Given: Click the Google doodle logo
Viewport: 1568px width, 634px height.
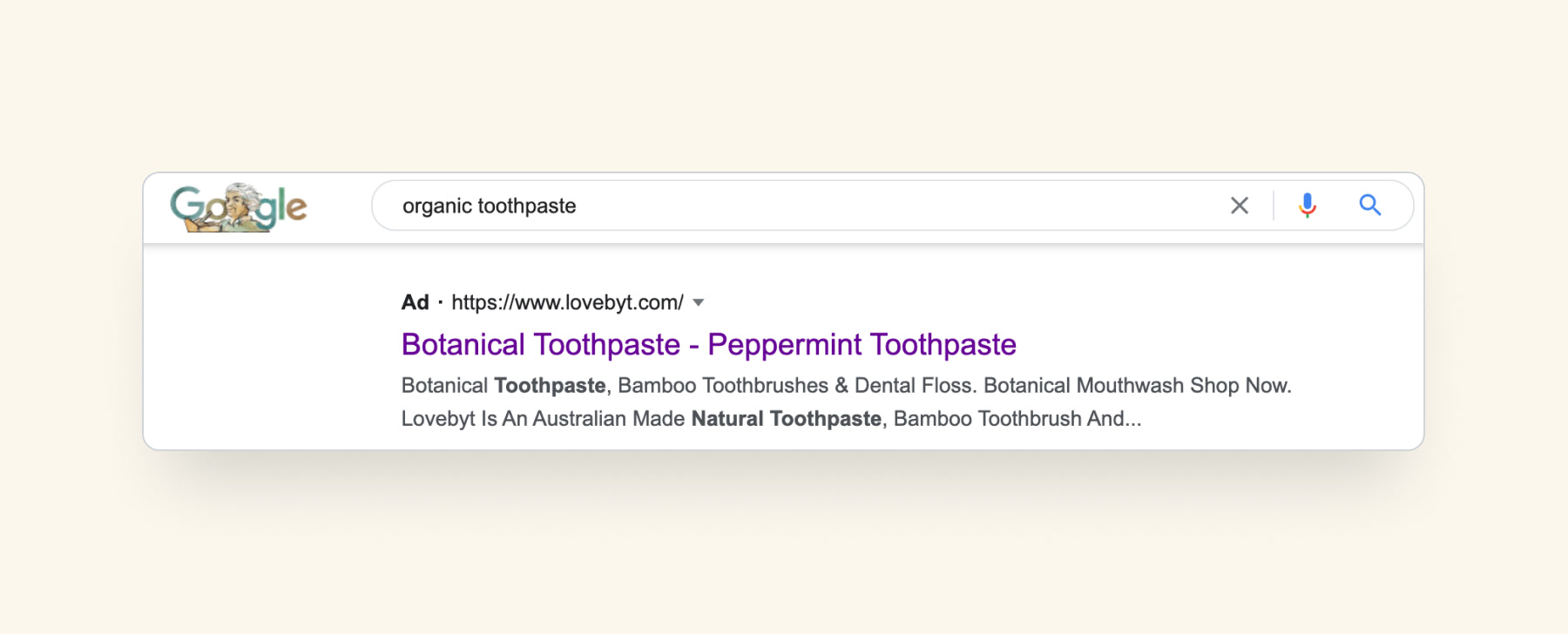Looking at the screenshot, I should point(238,207).
